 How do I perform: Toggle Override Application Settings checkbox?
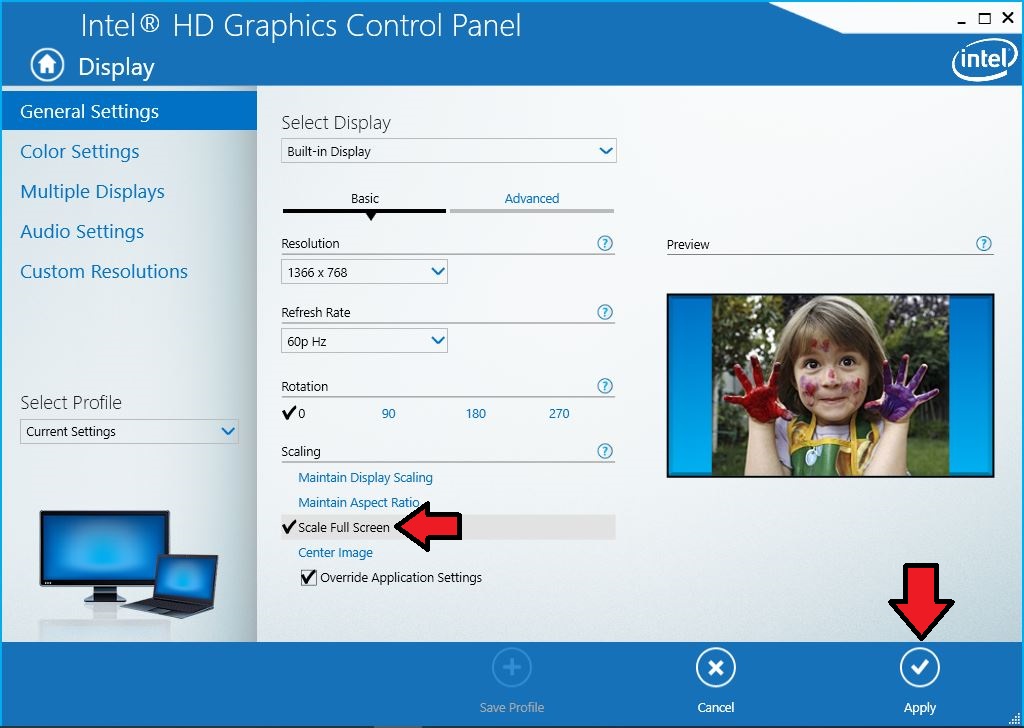[x=308, y=577]
